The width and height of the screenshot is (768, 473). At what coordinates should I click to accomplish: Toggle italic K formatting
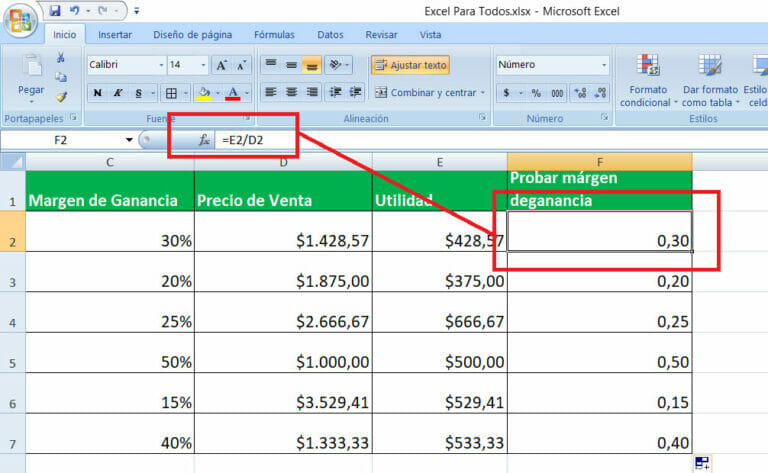(118, 93)
